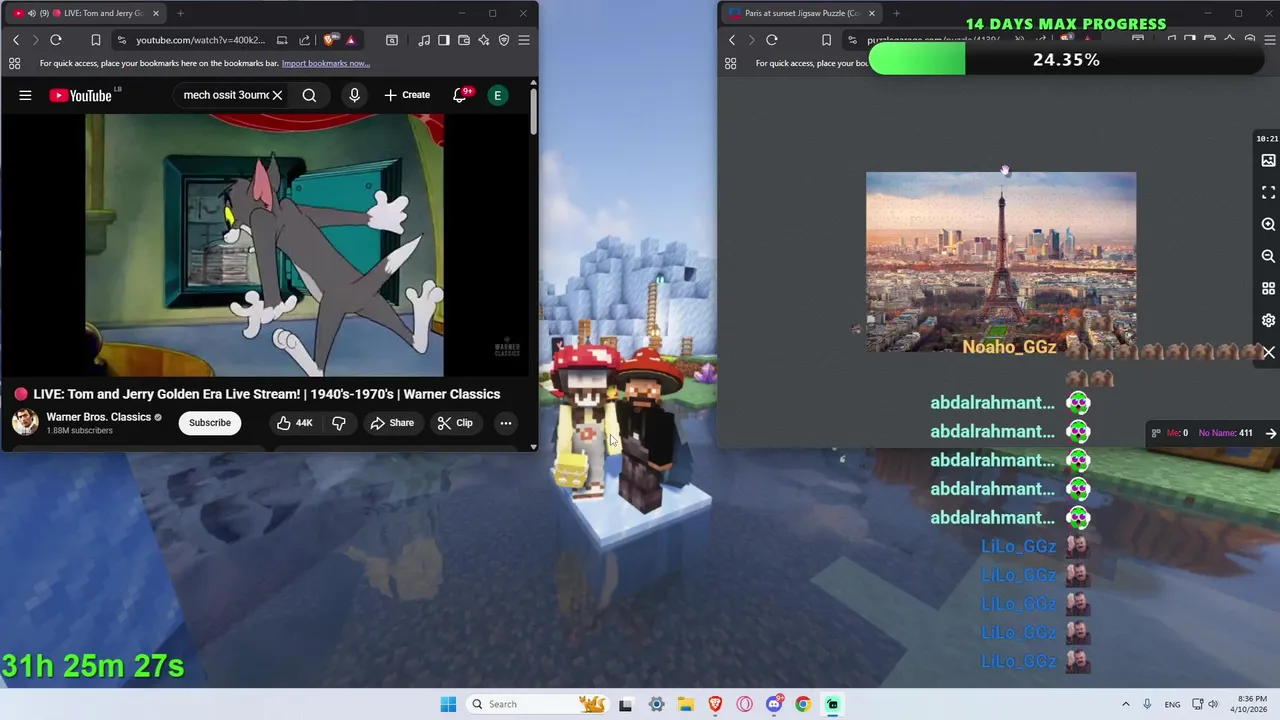Image resolution: width=1280 pixels, height=720 pixels.
Task: Focus the YouTube search field
Action: pyautogui.click(x=225, y=95)
